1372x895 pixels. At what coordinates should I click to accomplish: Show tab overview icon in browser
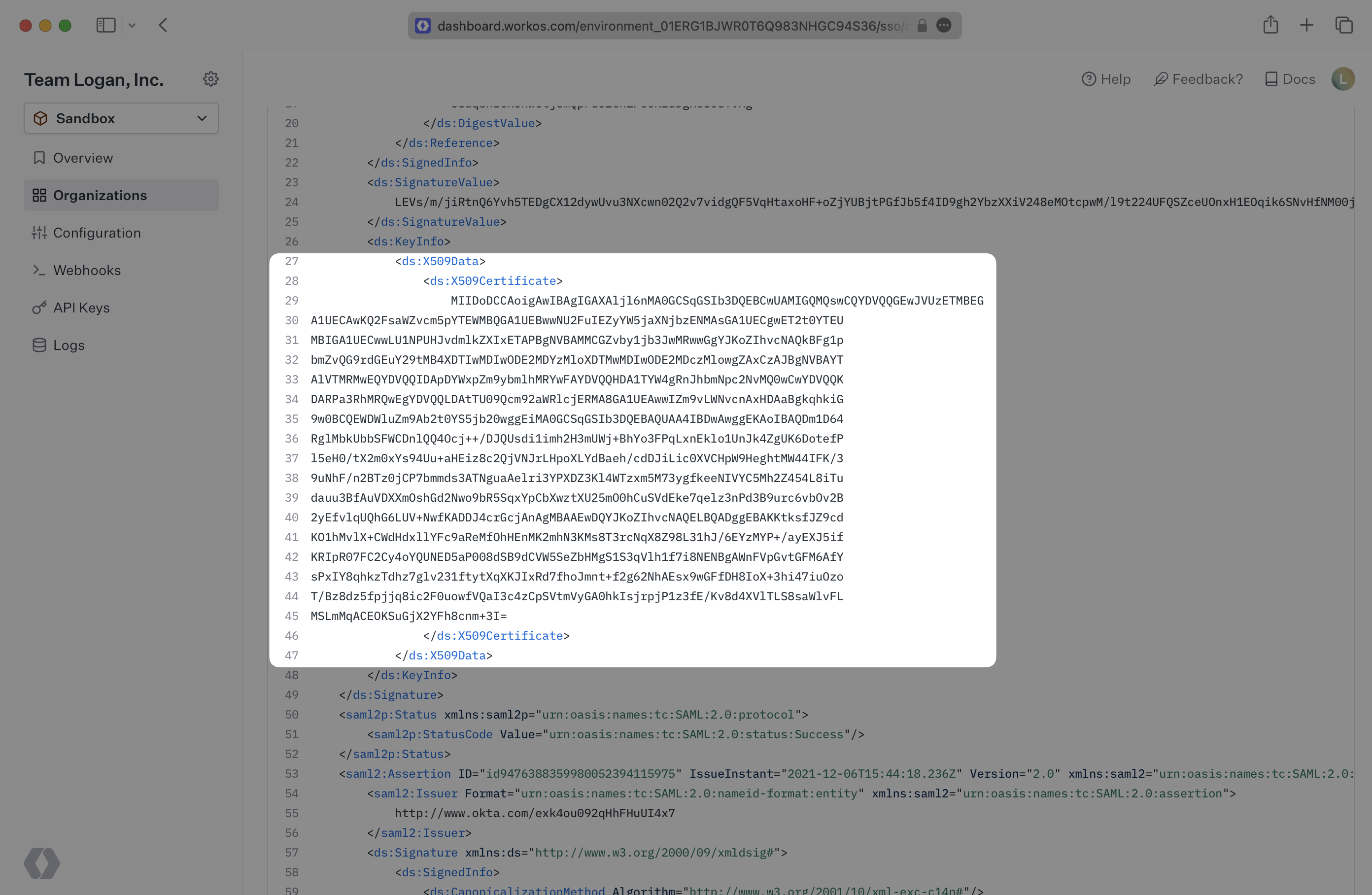1344,25
